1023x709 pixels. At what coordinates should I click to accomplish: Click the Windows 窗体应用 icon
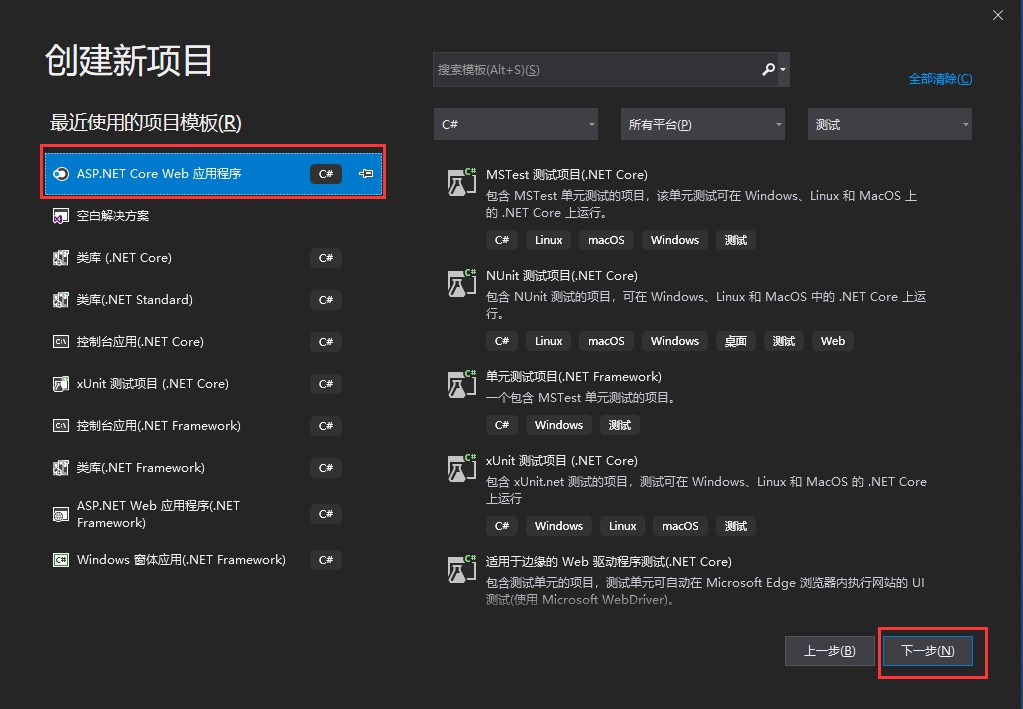61,560
